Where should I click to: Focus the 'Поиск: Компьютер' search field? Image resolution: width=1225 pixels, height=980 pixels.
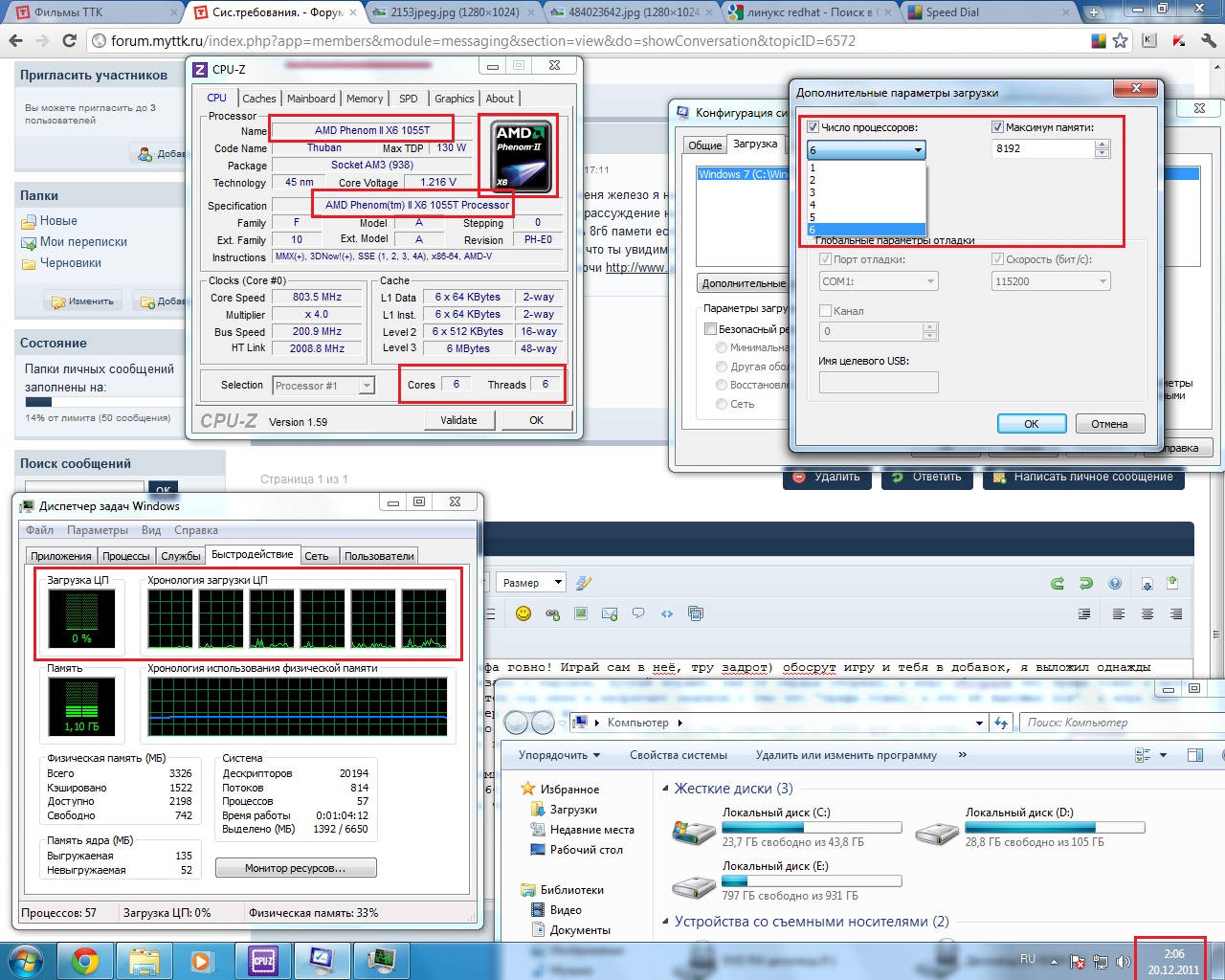tap(1120, 723)
